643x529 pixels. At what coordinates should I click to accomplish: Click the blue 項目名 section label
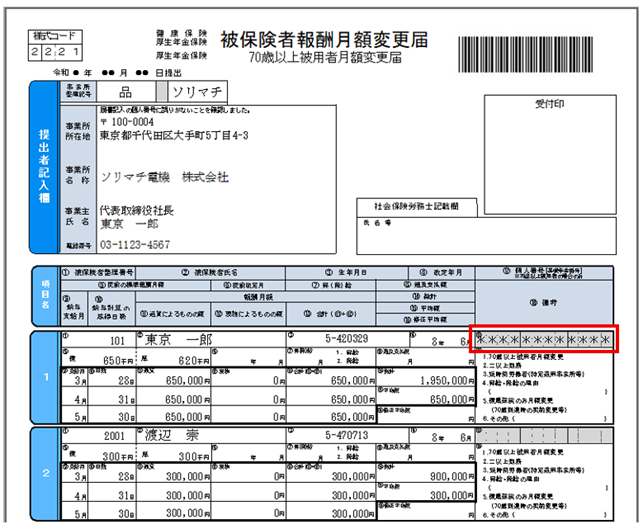tap(46, 295)
